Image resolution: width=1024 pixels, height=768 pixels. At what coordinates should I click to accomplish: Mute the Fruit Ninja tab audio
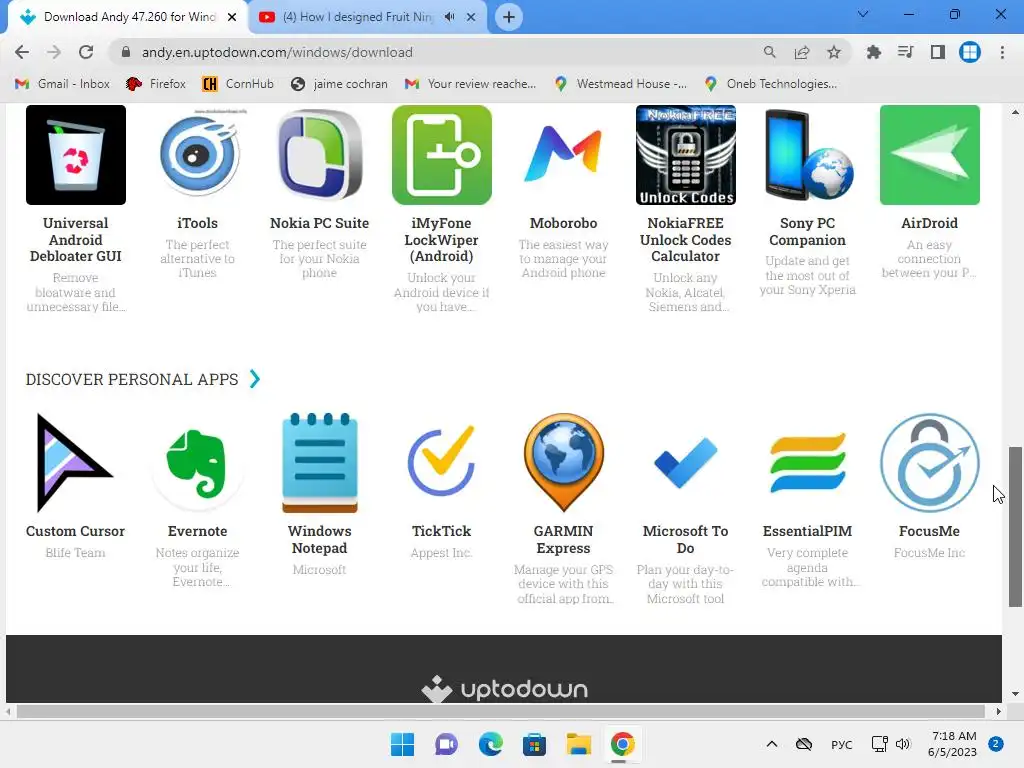click(449, 17)
